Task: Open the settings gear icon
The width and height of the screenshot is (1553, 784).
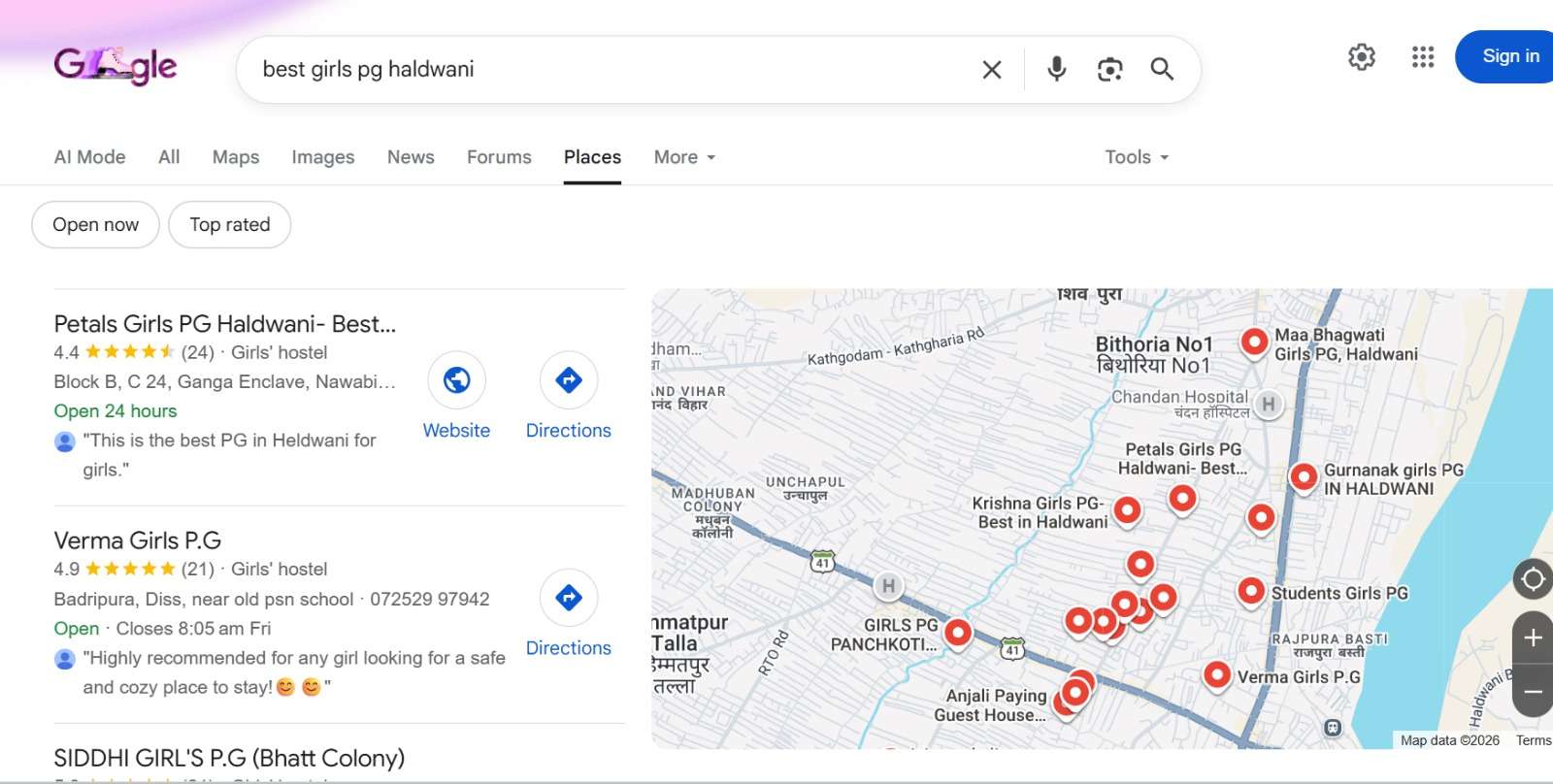Action: [x=1362, y=57]
